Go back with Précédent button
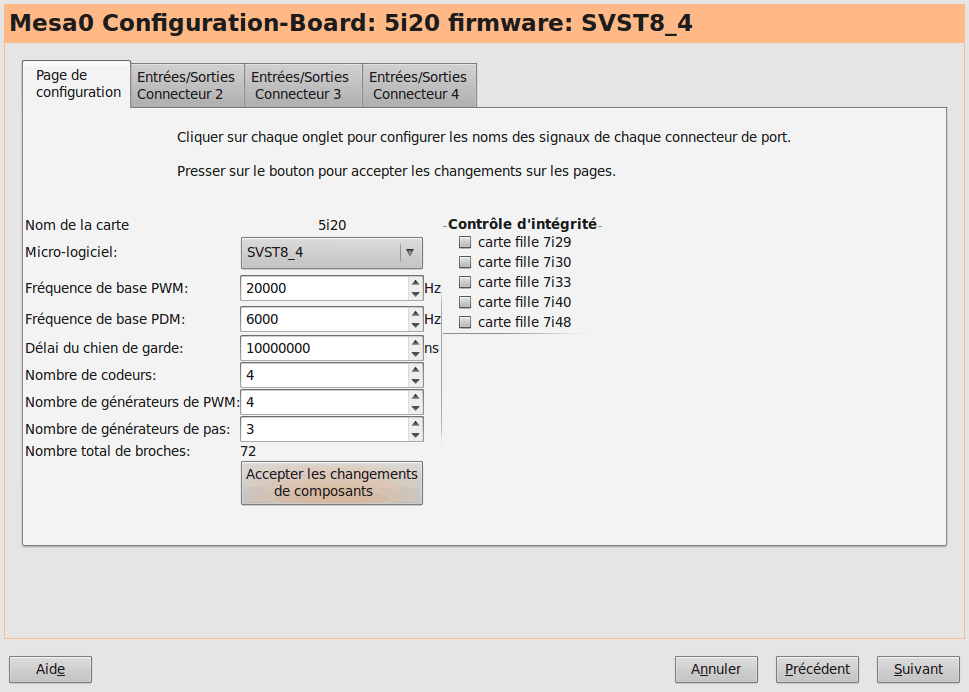Image resolution: width=969 pixels, height=692 pixels. (817, 669)
